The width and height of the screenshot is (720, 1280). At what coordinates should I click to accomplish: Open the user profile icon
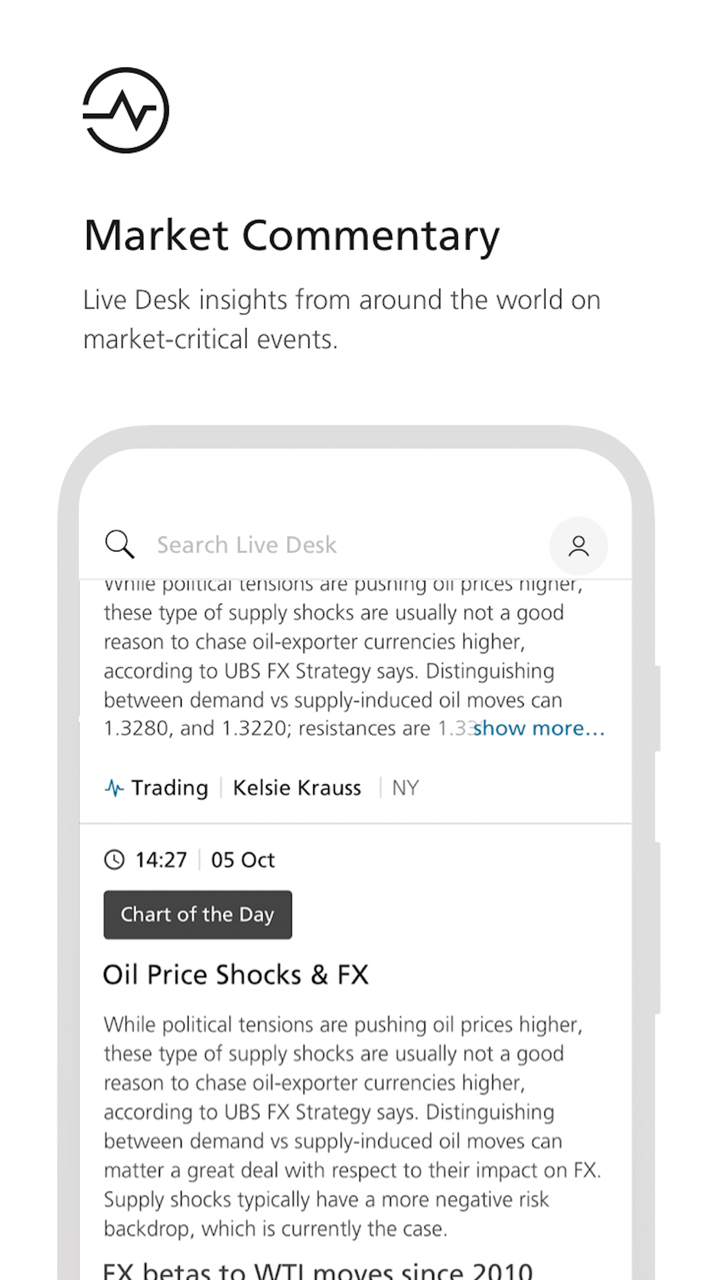(x=578, y=545)
